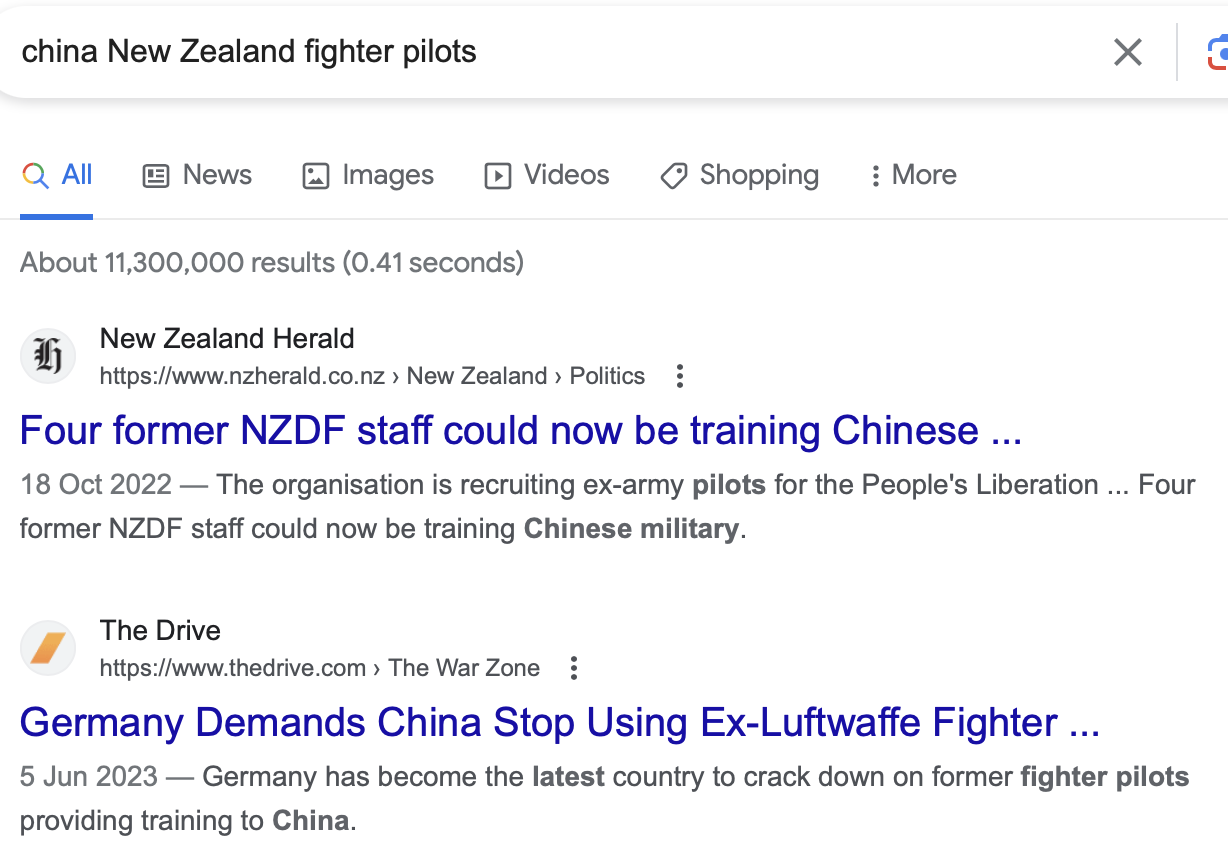The width and height of the screenshot is (1228, 862).
Task: Open three-dot menu for thedrive.com result
Action: coord(574,668)
